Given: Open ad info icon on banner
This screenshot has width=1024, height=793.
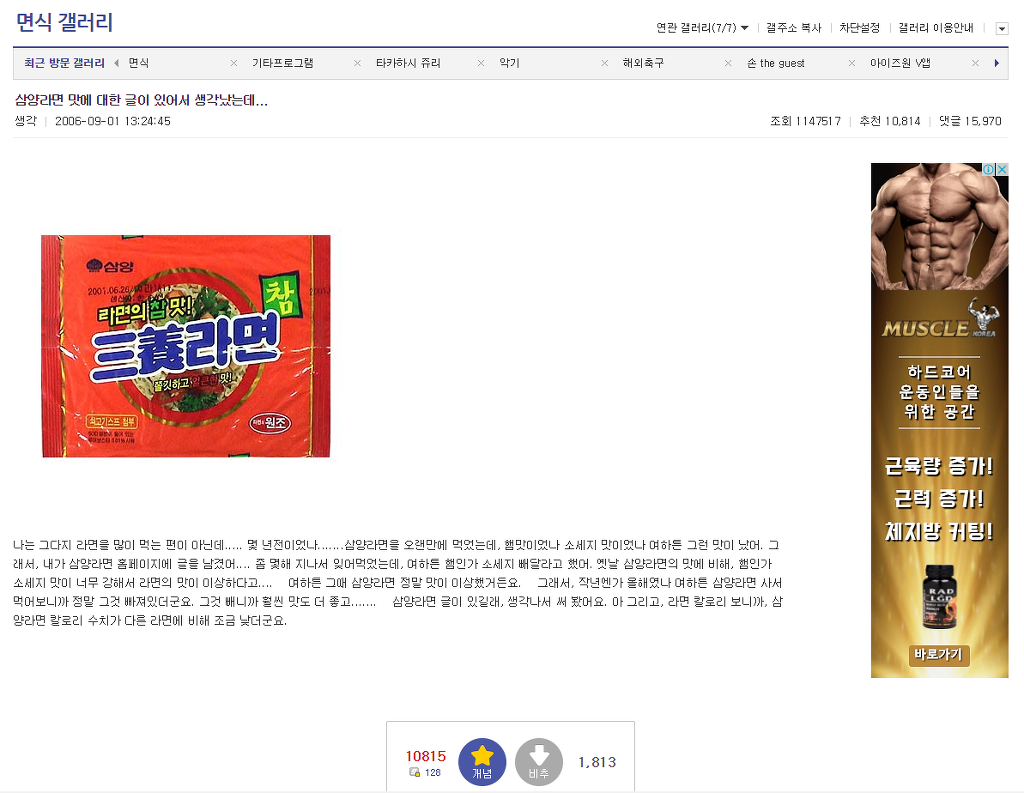Looking at the screenshot, I should [x=989, y=169].
